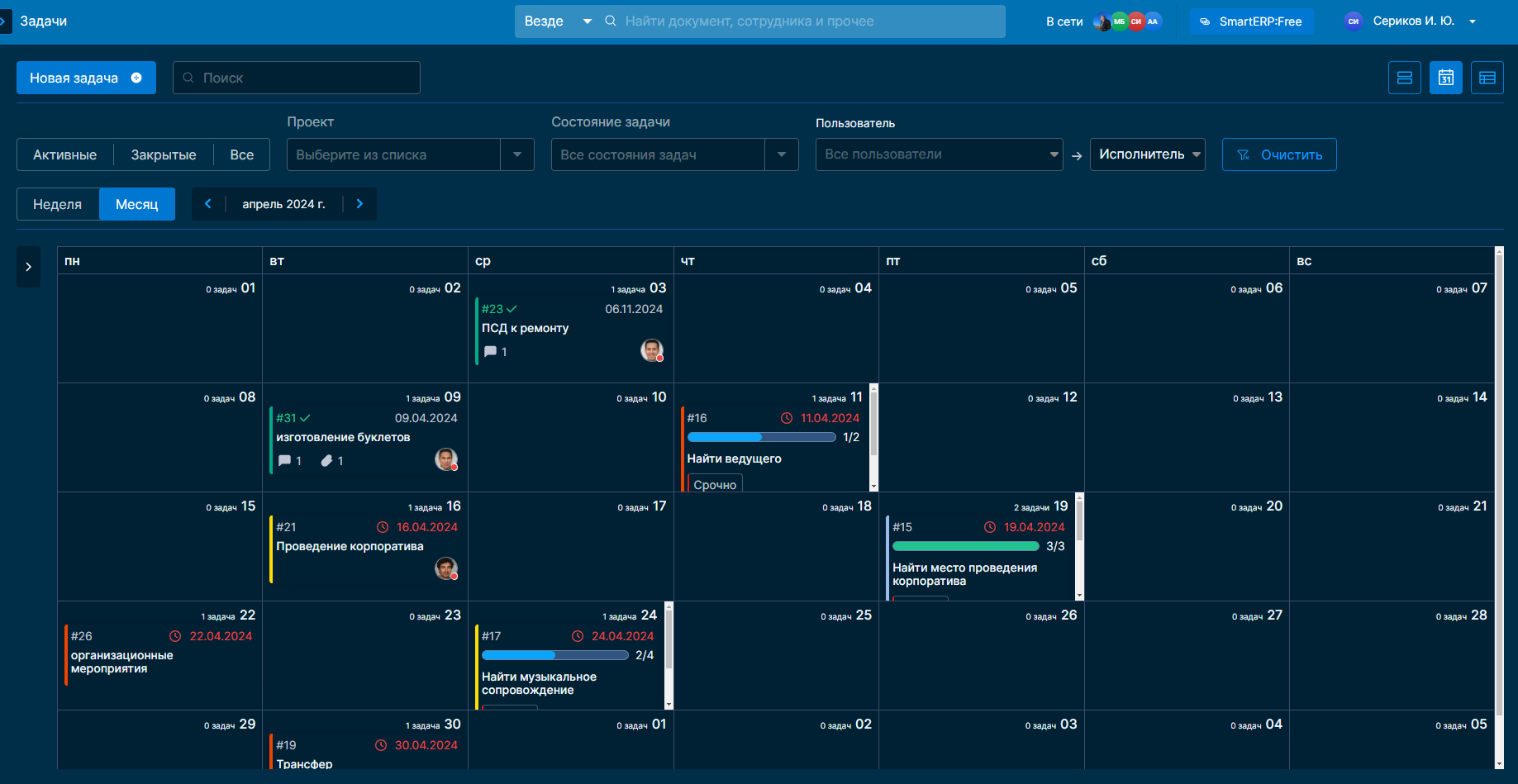Select calendar view icon
1518x784 pixels.
click(1445, 78)
